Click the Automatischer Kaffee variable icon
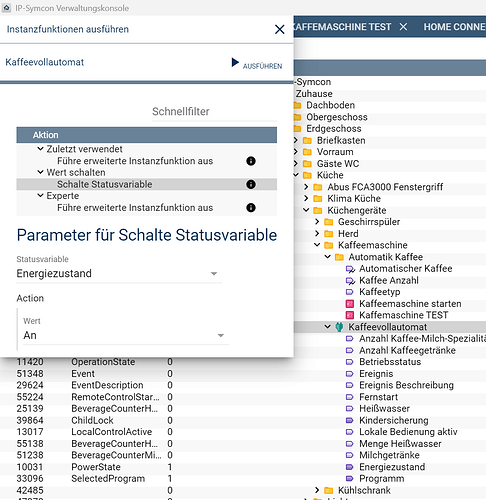 point(350,269)
